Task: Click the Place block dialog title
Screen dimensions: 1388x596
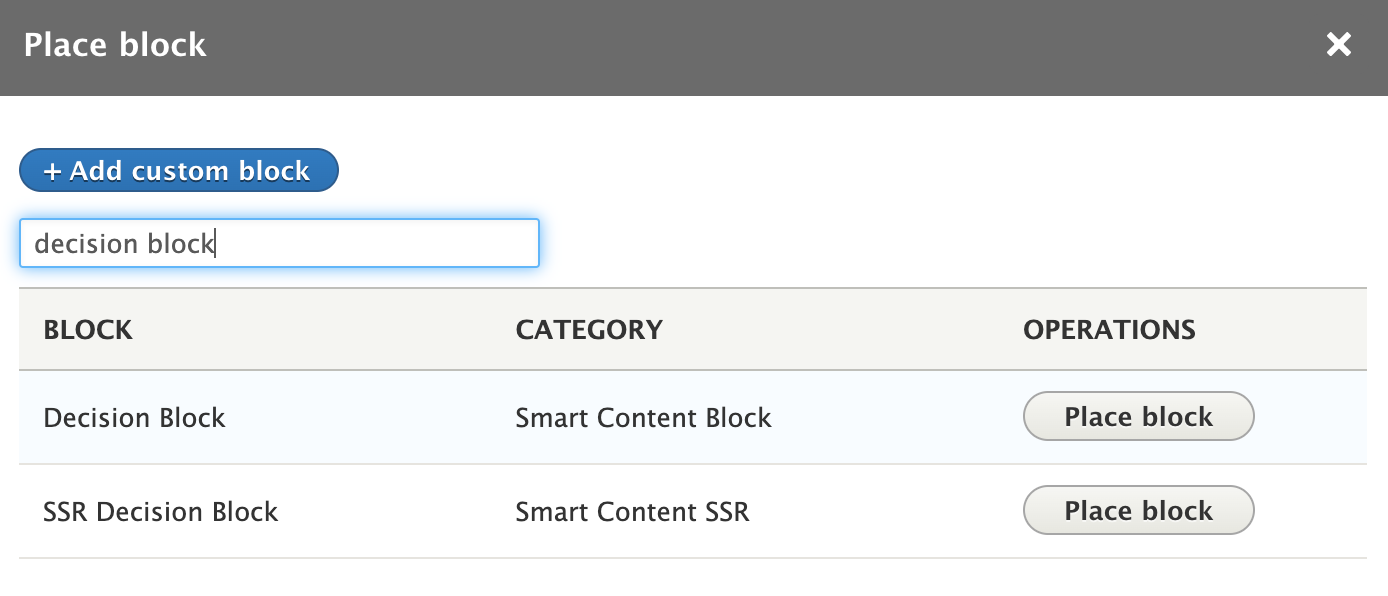Action: pos(114,44)
